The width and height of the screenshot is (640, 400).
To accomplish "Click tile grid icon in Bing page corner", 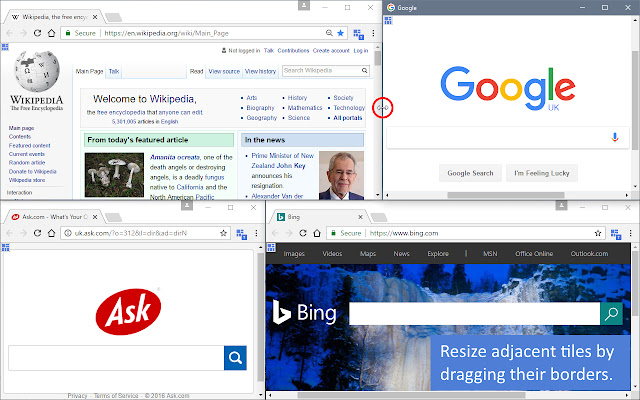I will pos(271,247).
